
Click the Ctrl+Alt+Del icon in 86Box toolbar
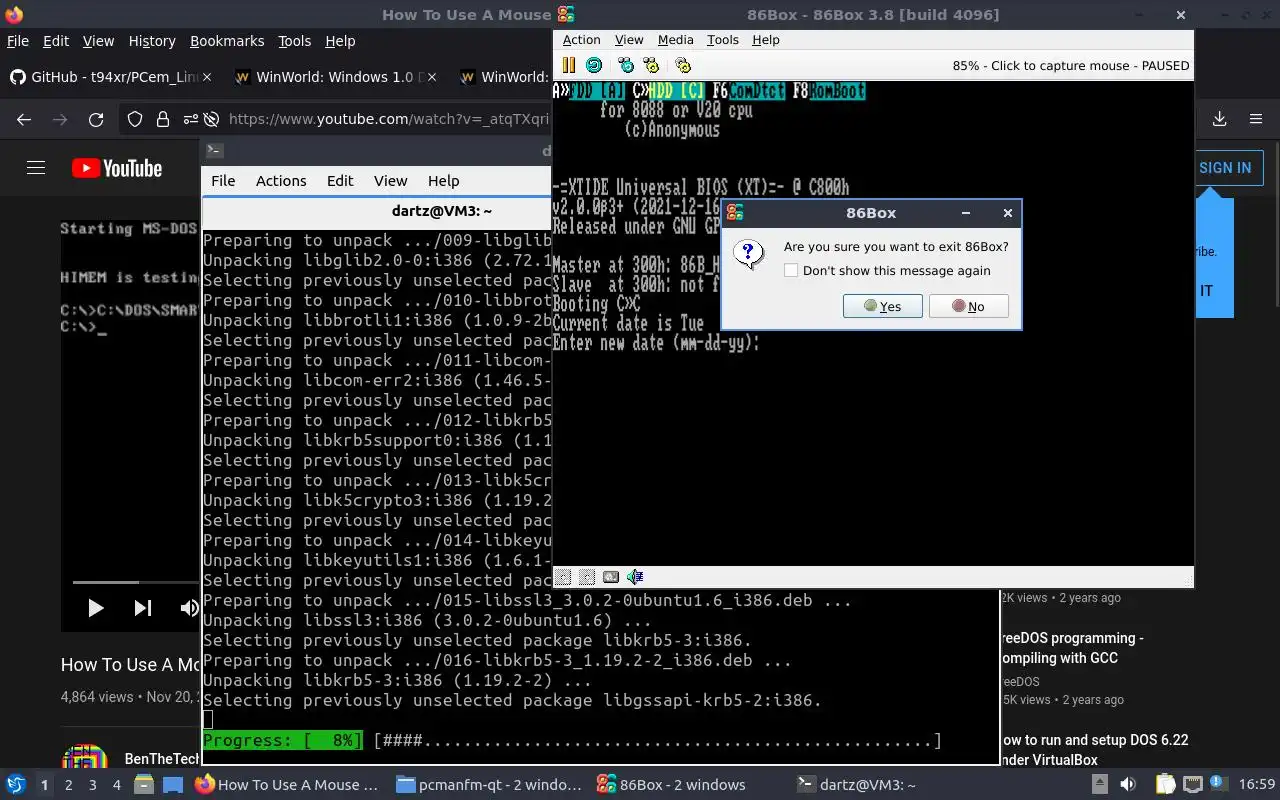pos(626,65)
